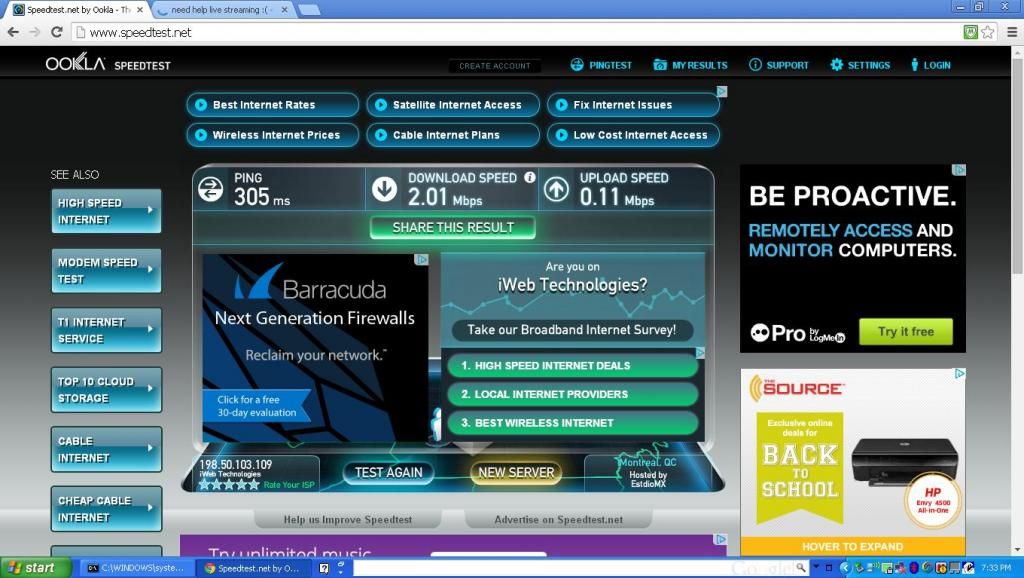The image size is (1024, 578).
Task: Open the Support page
Action: tap(787, 65)
